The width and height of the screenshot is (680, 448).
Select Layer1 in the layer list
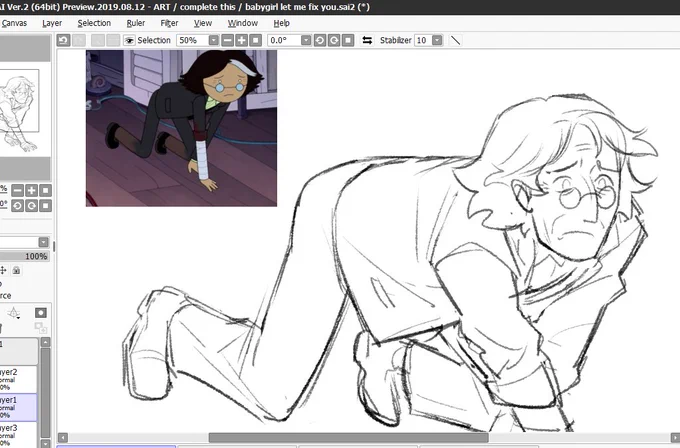19,407
